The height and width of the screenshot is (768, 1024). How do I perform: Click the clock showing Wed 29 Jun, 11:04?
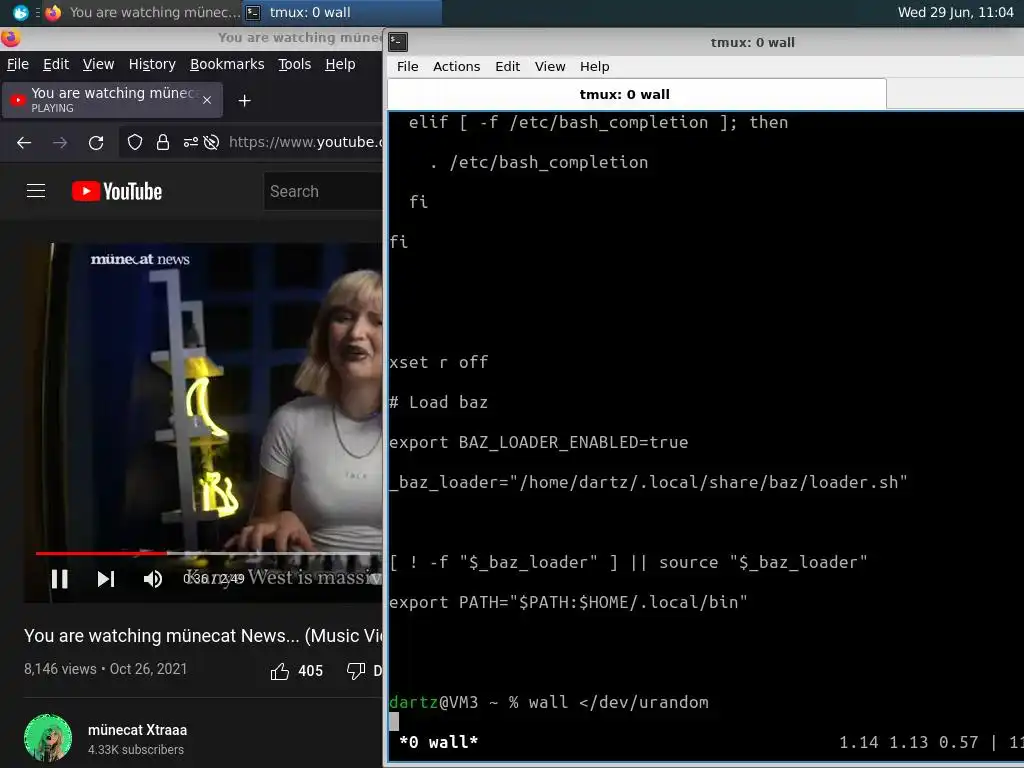coord(955,12)
